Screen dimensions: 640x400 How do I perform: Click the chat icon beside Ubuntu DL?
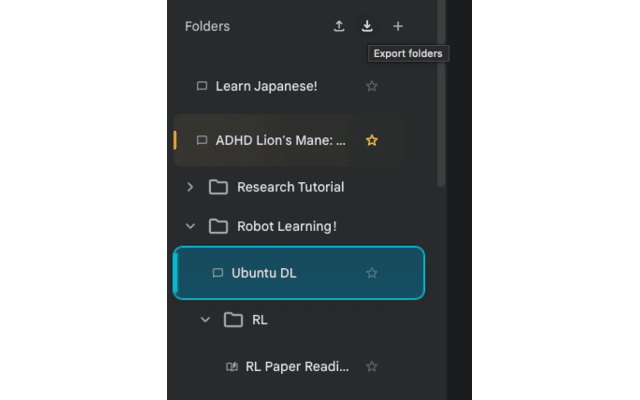(218, 273)
